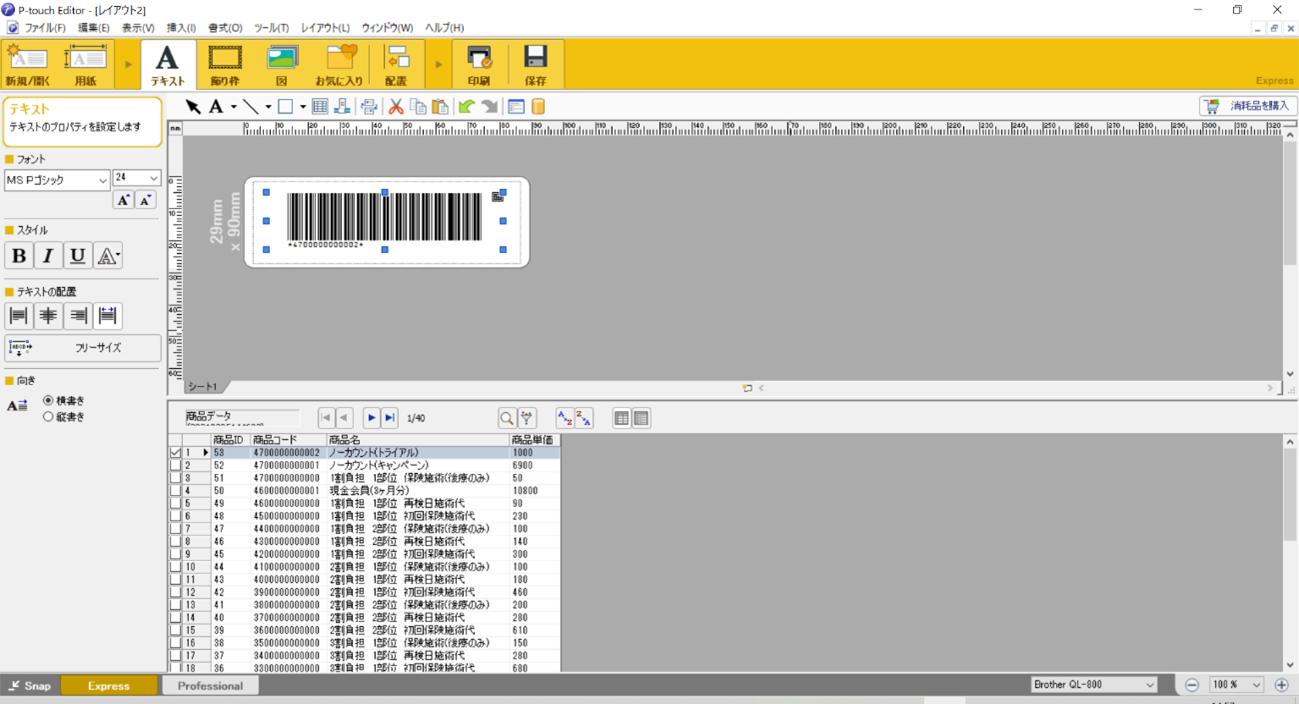This screenshot has width=1299, height=704.
Task: Click the magnifier search icon in database panel
Action: [507, 418]
